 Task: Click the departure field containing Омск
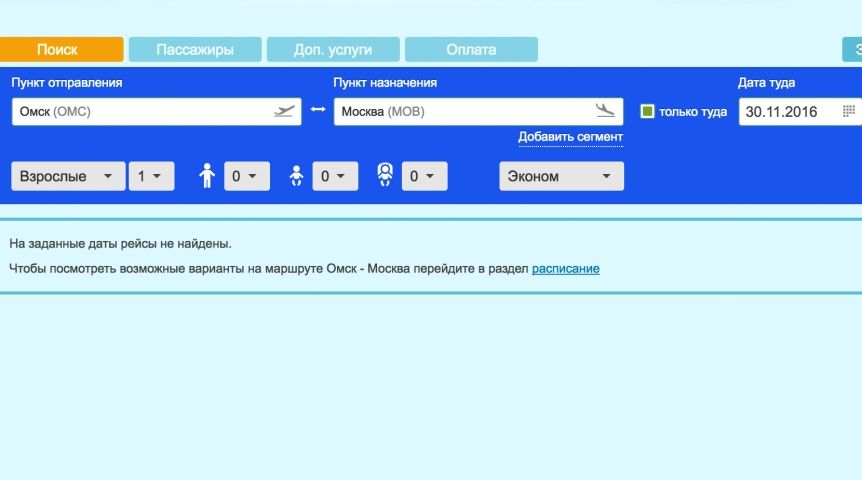[x=140, y=111]
